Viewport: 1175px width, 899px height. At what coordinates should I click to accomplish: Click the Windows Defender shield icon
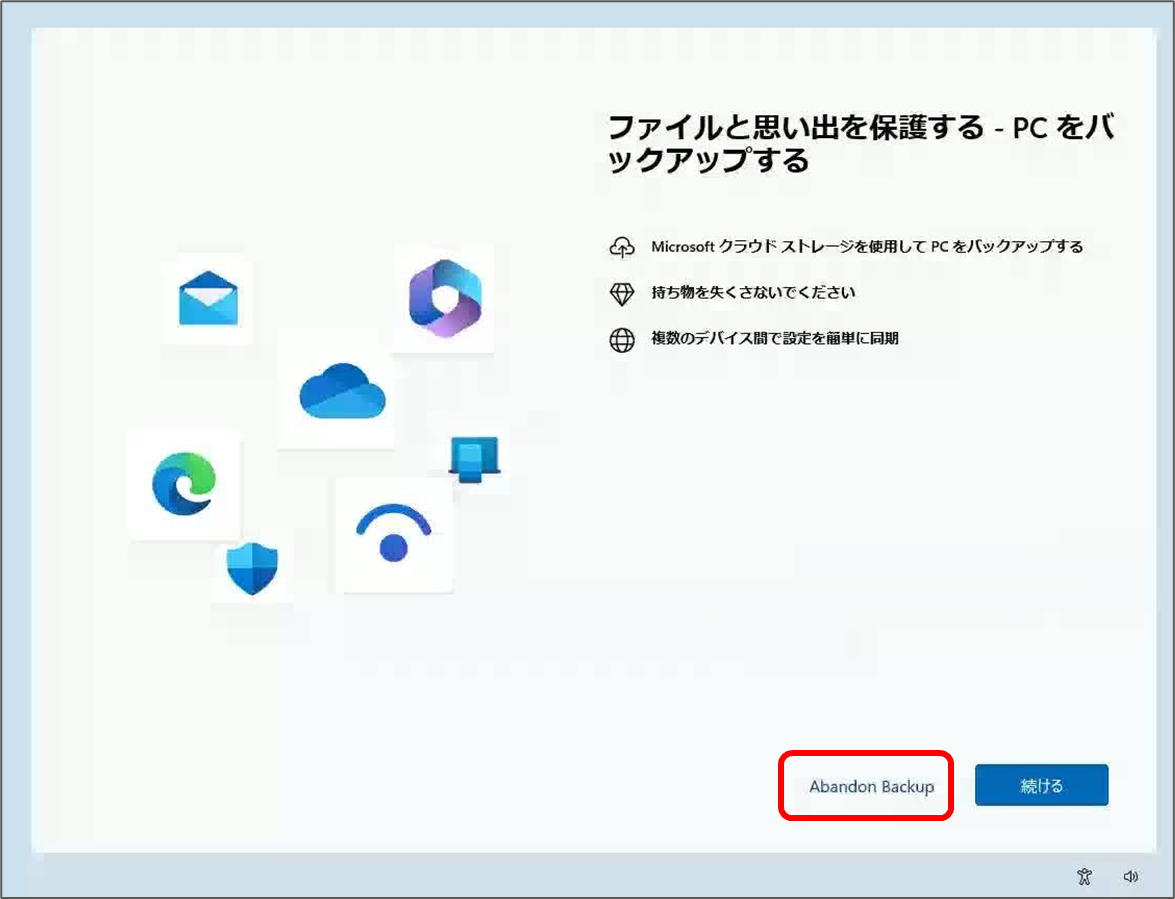point(252,568)
